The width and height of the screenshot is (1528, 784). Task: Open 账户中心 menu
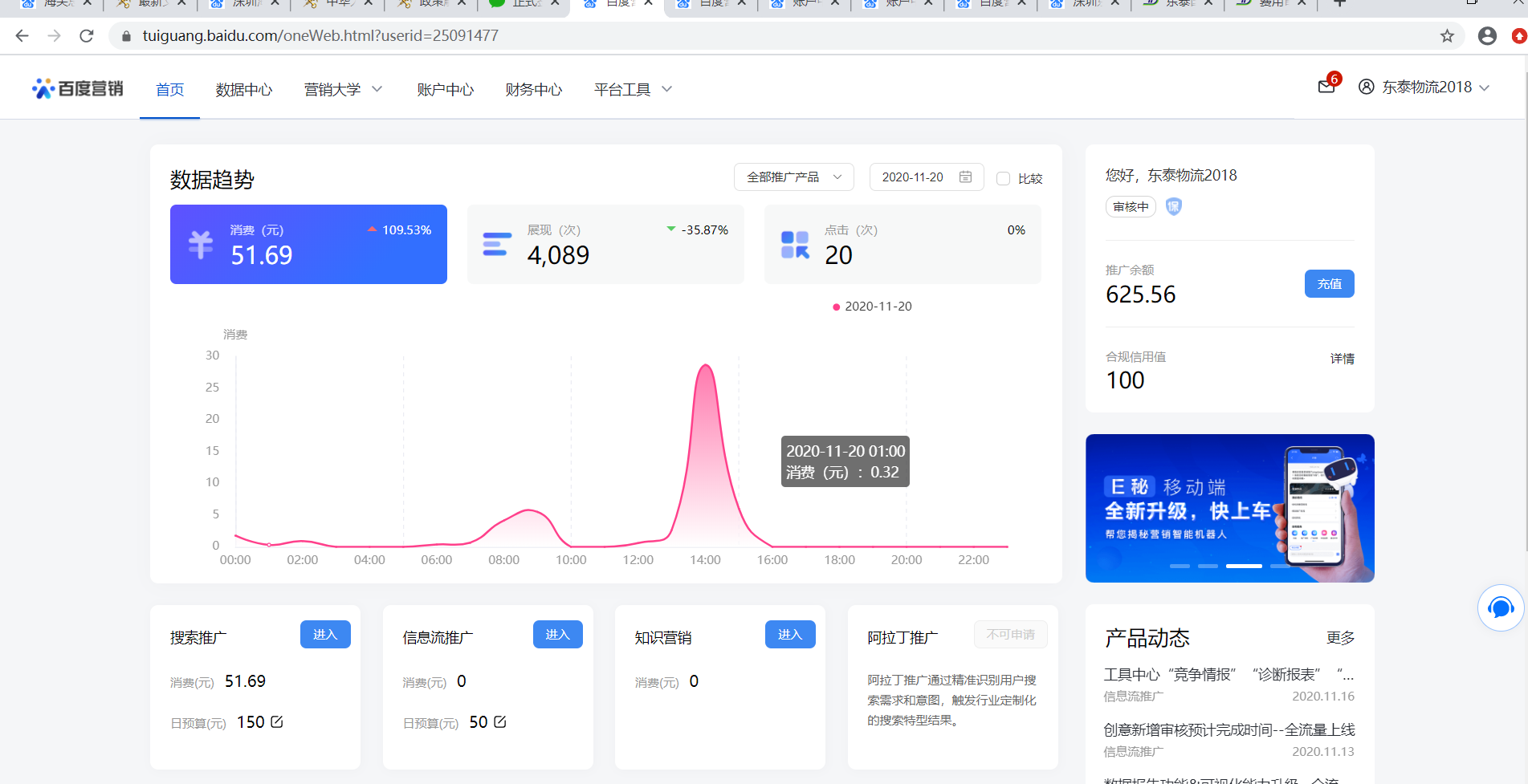click(x=446, y=90)
